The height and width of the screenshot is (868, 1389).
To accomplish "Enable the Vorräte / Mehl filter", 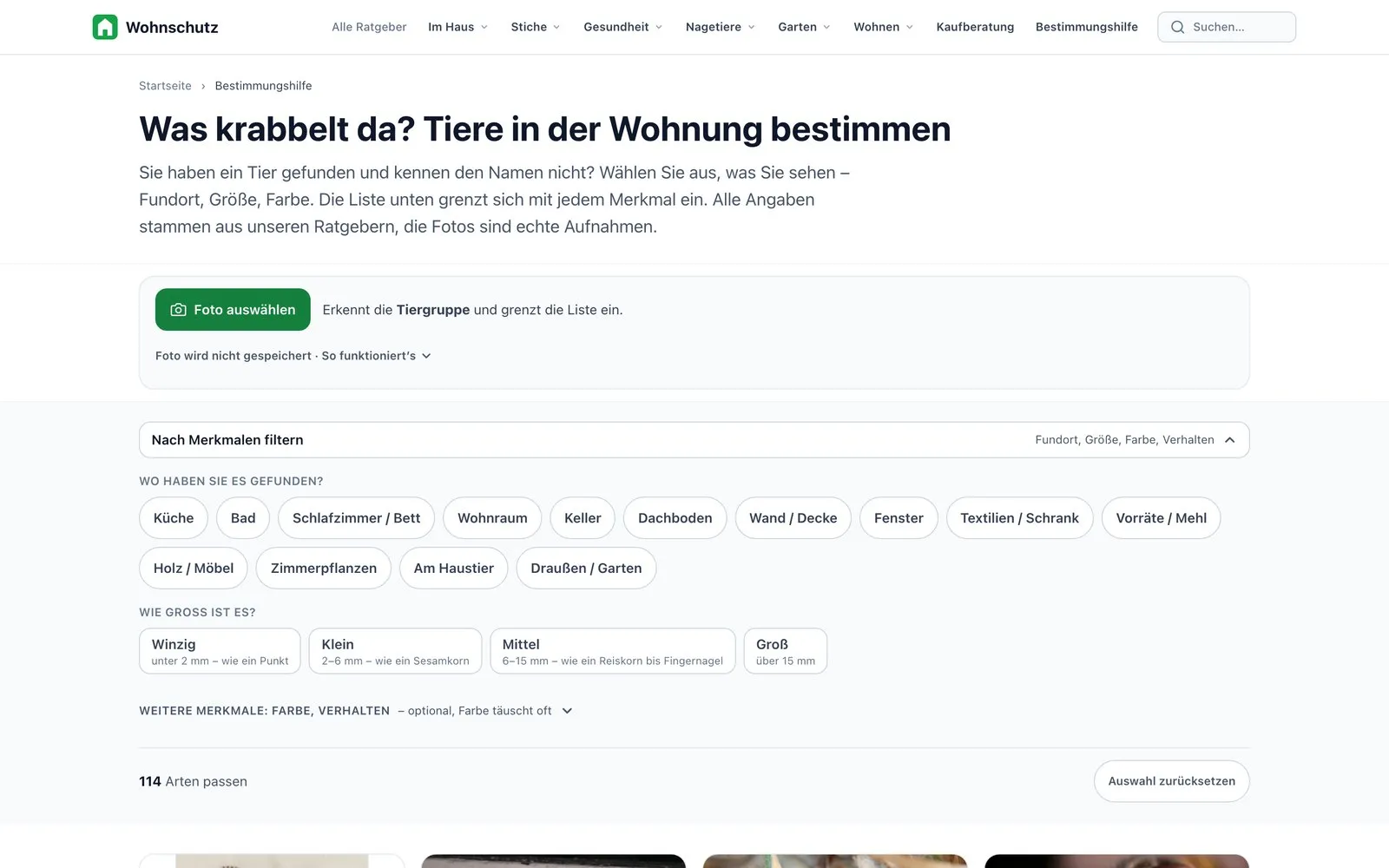I will 1161,518.
